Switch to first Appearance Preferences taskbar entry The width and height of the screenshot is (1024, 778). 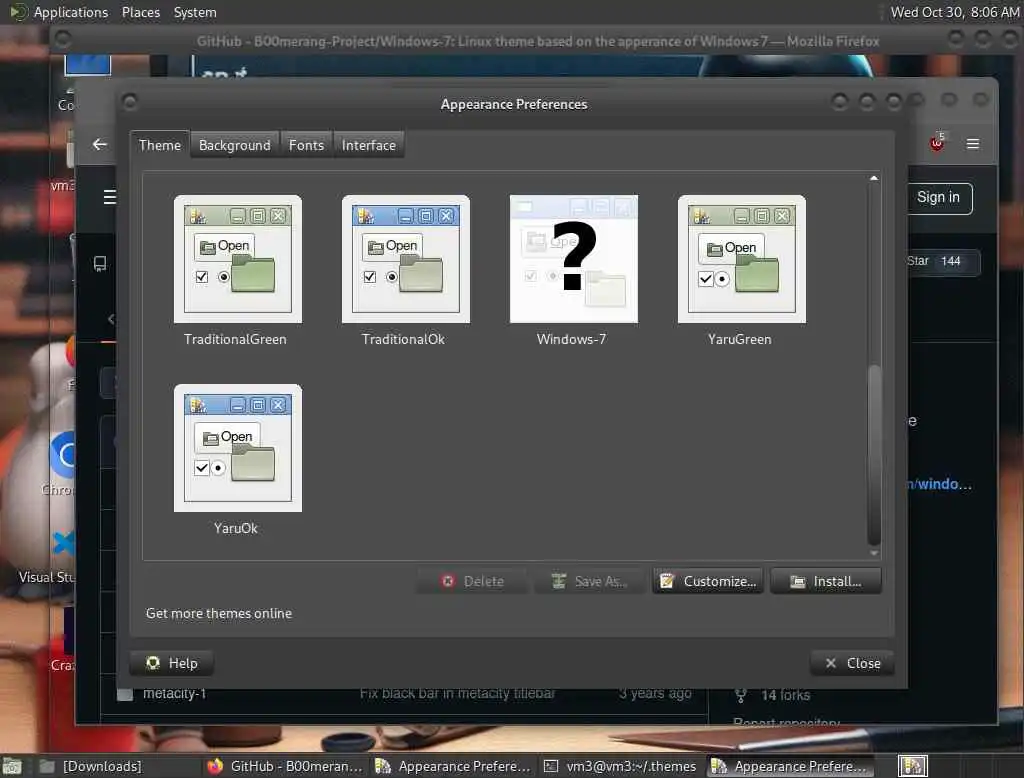[453, 766]
